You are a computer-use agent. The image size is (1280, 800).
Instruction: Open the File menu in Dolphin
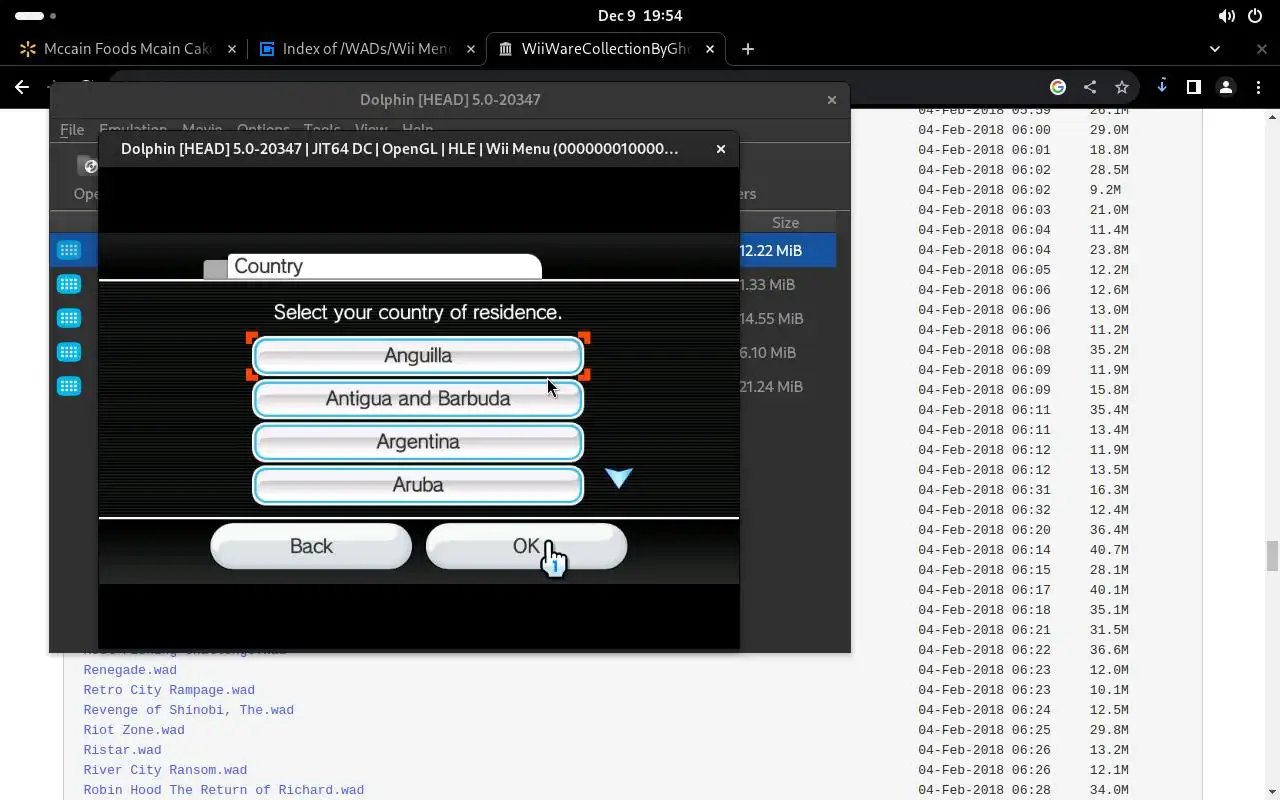(72, 130)
